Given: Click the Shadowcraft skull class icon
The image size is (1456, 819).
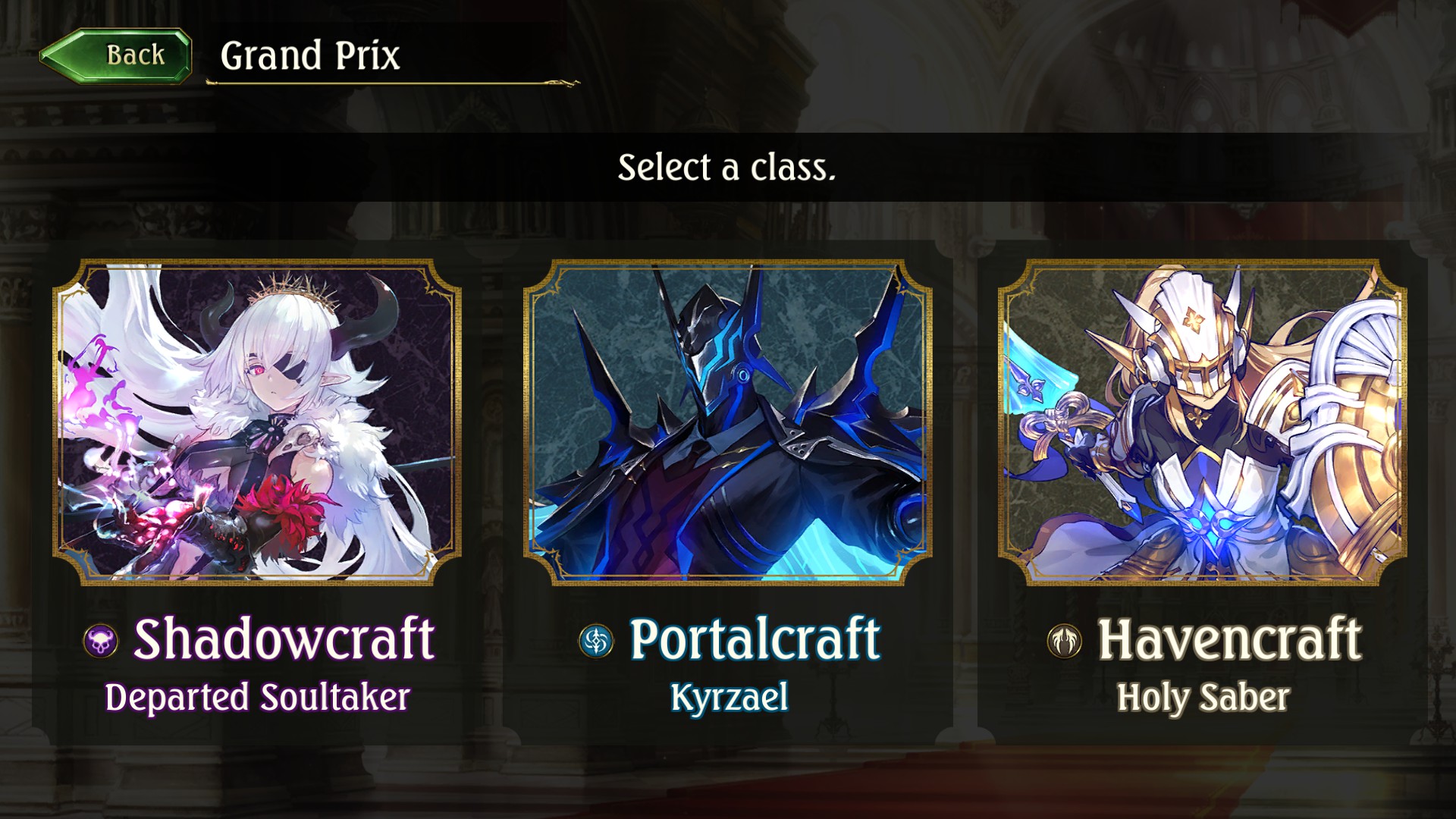Looking at the screenshot, I should pyautogui.click(x=101, y=642).
